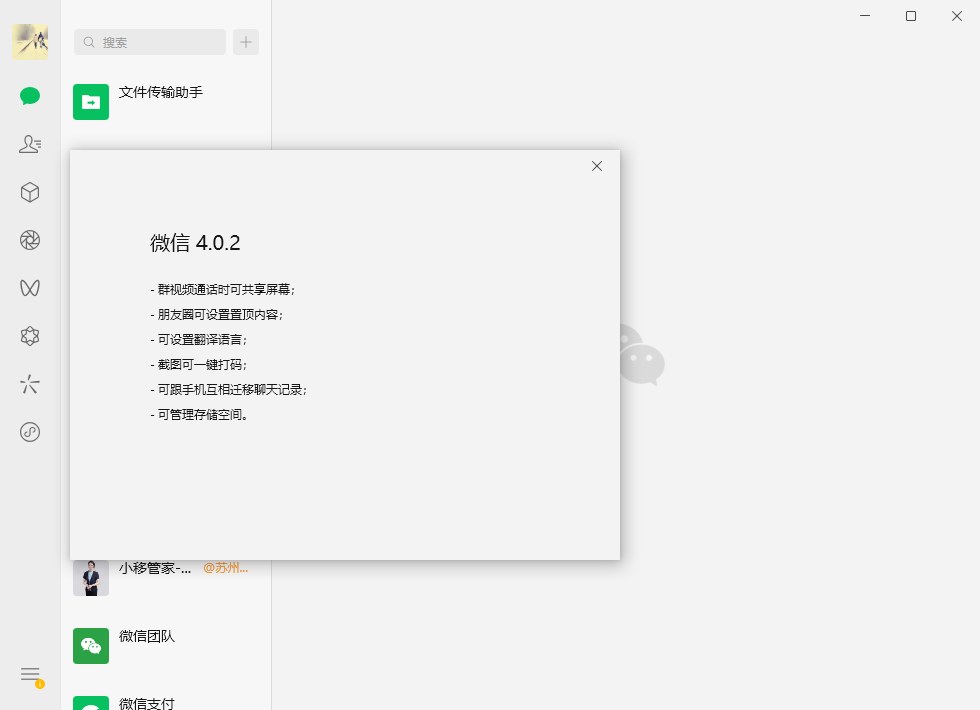Click the 微信 4.0.2 title text

click(x=195, y=242)
